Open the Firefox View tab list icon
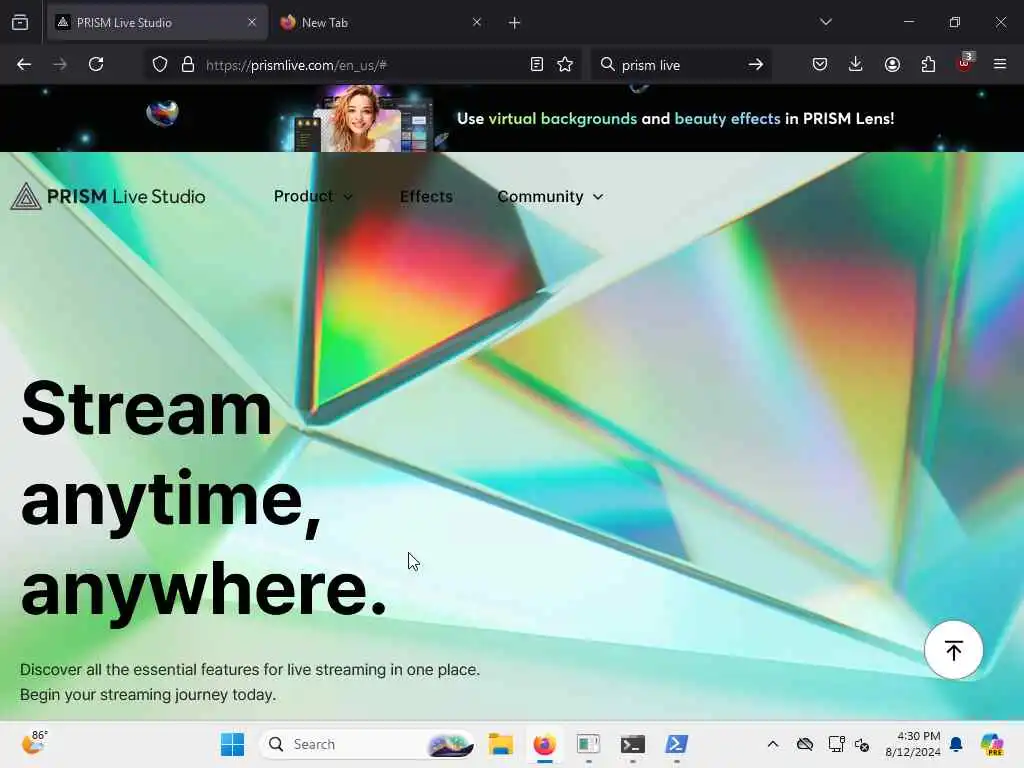 (20, 22)
